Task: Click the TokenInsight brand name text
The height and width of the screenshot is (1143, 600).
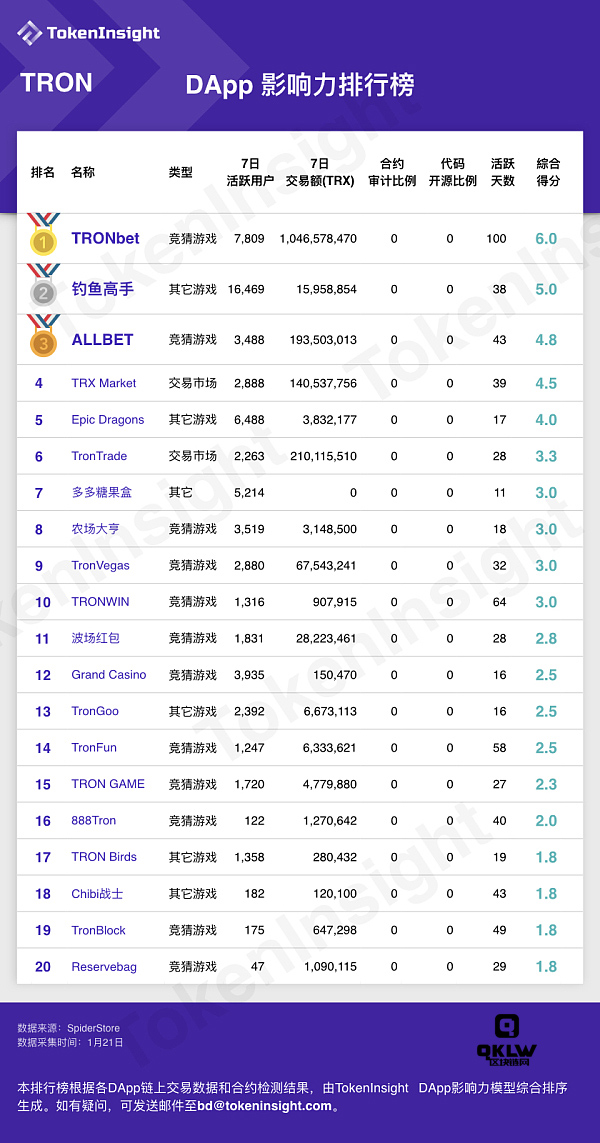Action: pos(103,33)
